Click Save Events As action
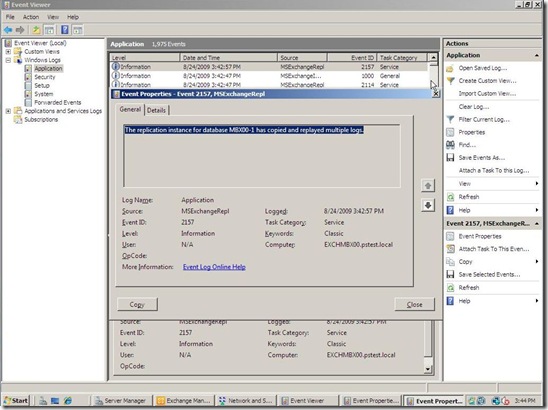This screenshot has width=548, height=410. 482,158
